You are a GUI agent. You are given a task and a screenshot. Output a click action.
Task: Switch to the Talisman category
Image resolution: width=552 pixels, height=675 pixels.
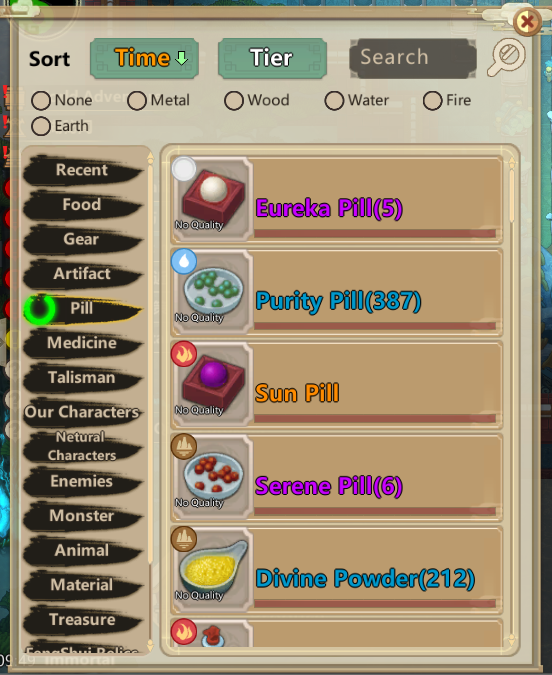pyautogui.click(x=82, y=378)
